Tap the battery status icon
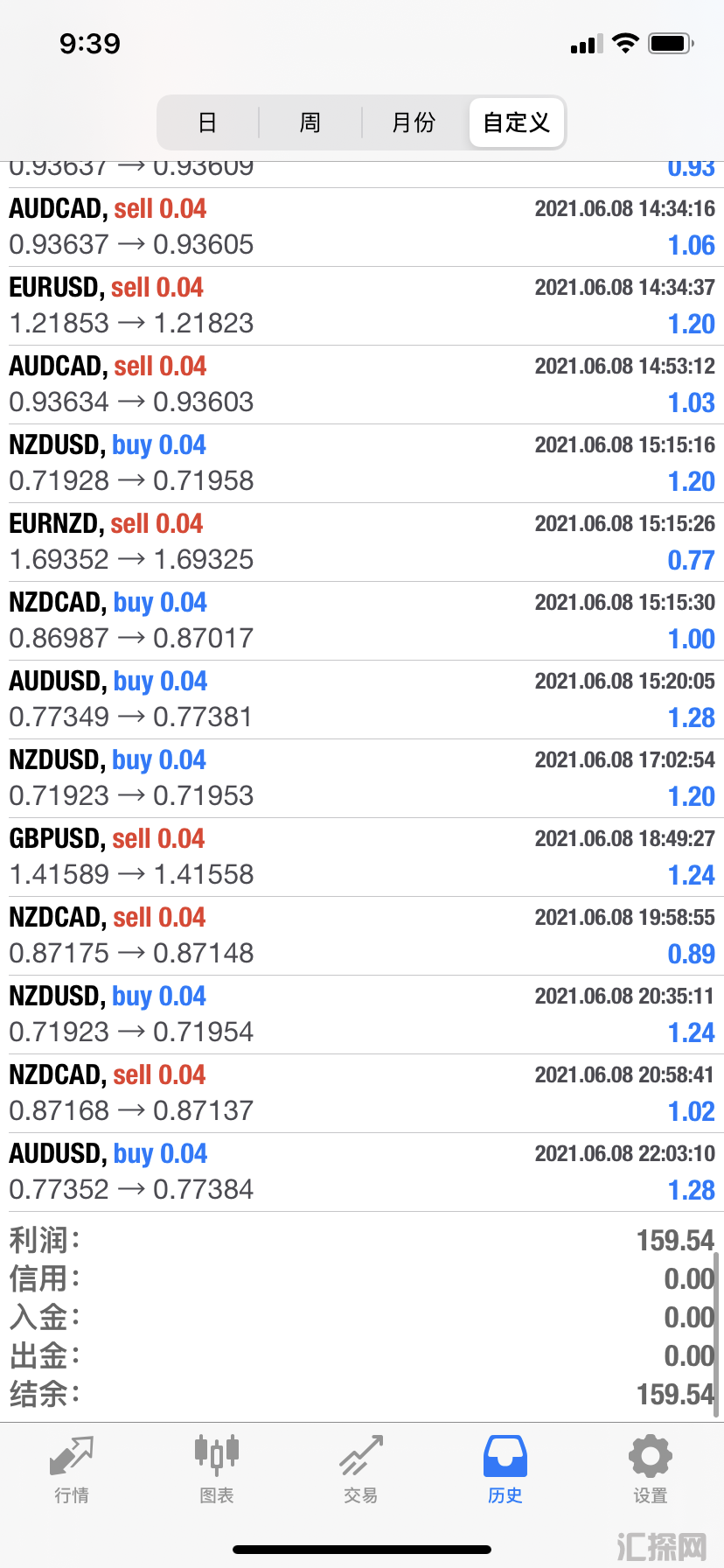Viewport: 724px width, 1568px height. click(671, 43)
